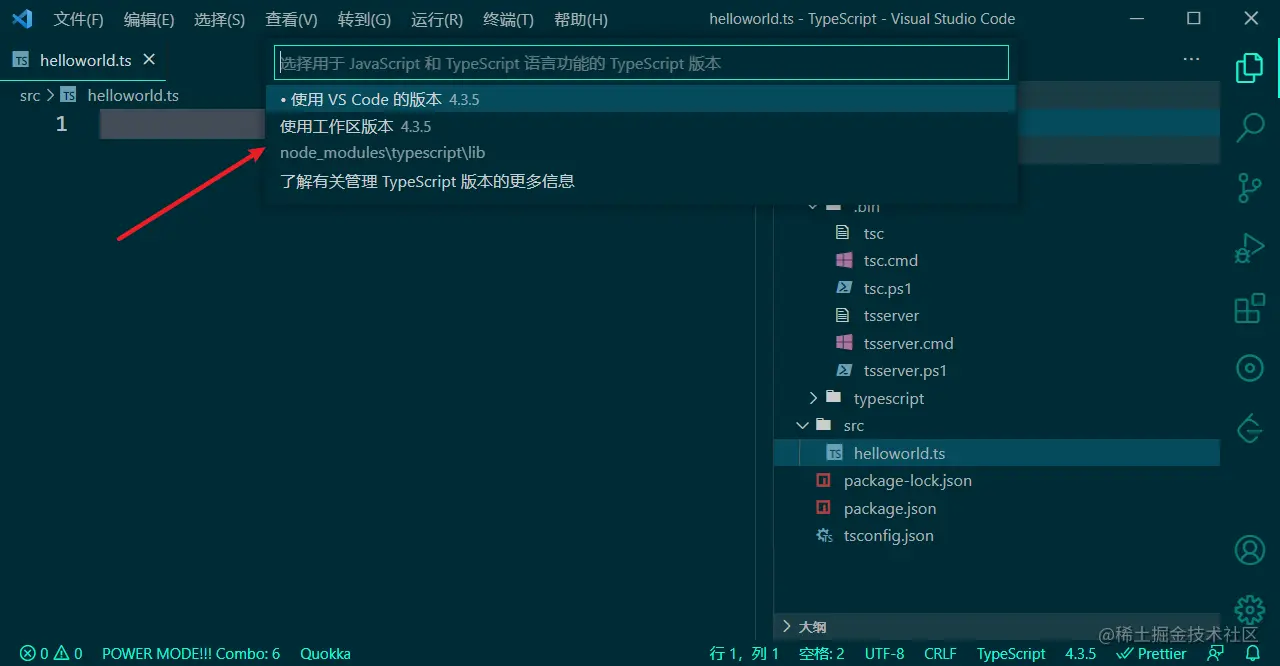Open the Explorer view in activity bar

[x=1249, y=68]
